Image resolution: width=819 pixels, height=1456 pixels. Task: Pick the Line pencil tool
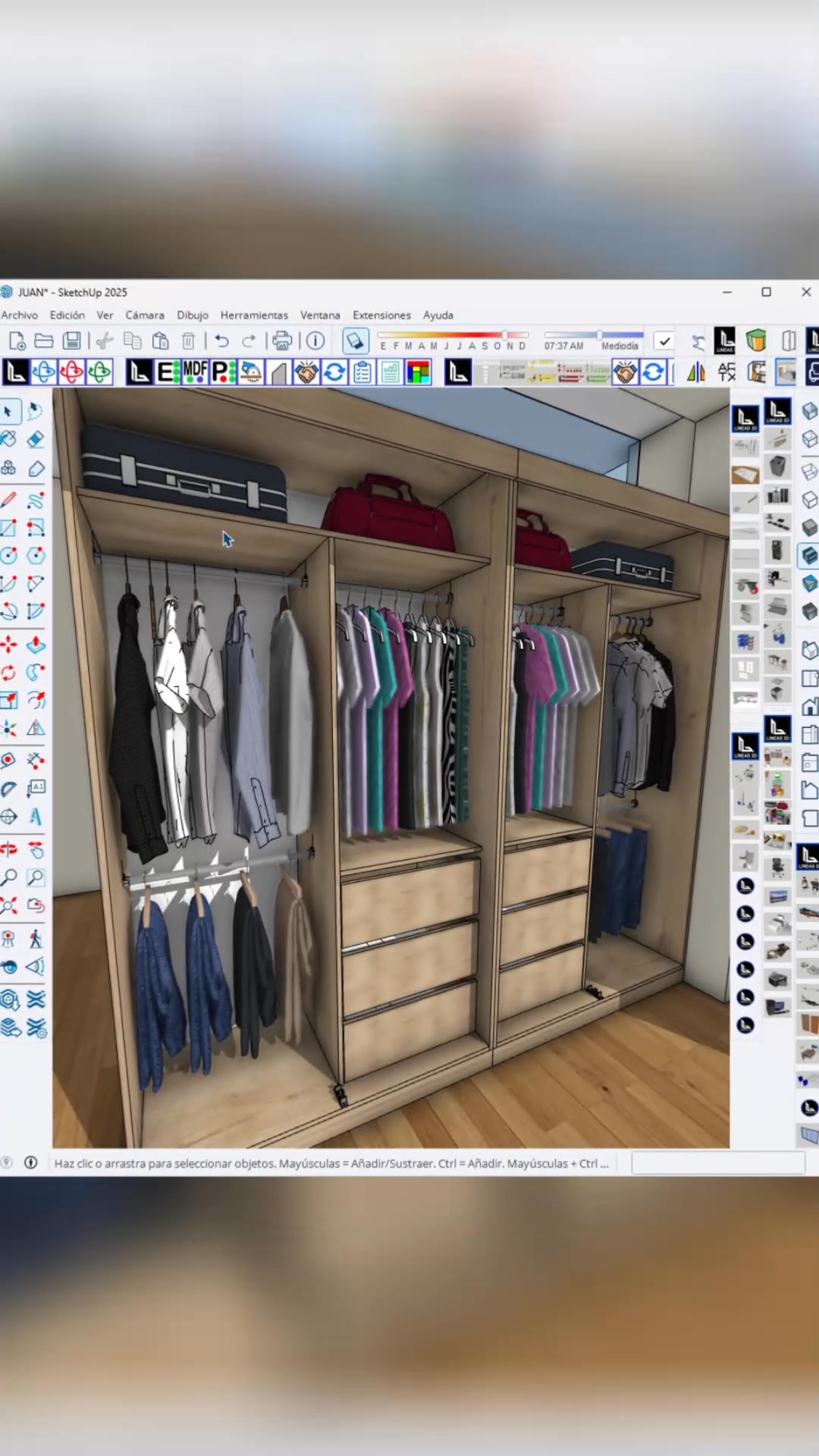point(8,500)
